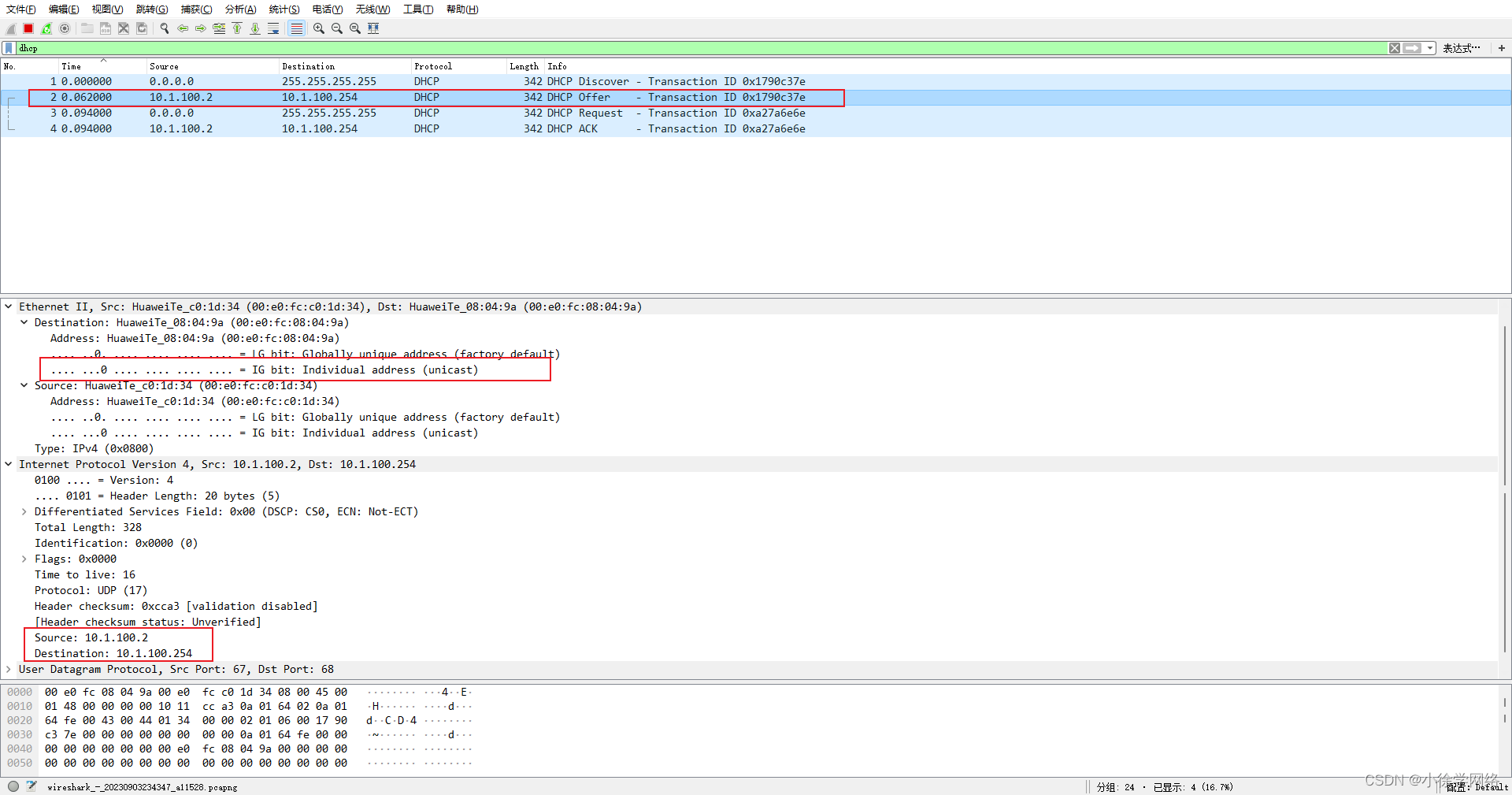Zoom in on the packet list
Image resolution: width=1512 pixels, height=795 pixels.
(318, 28)
